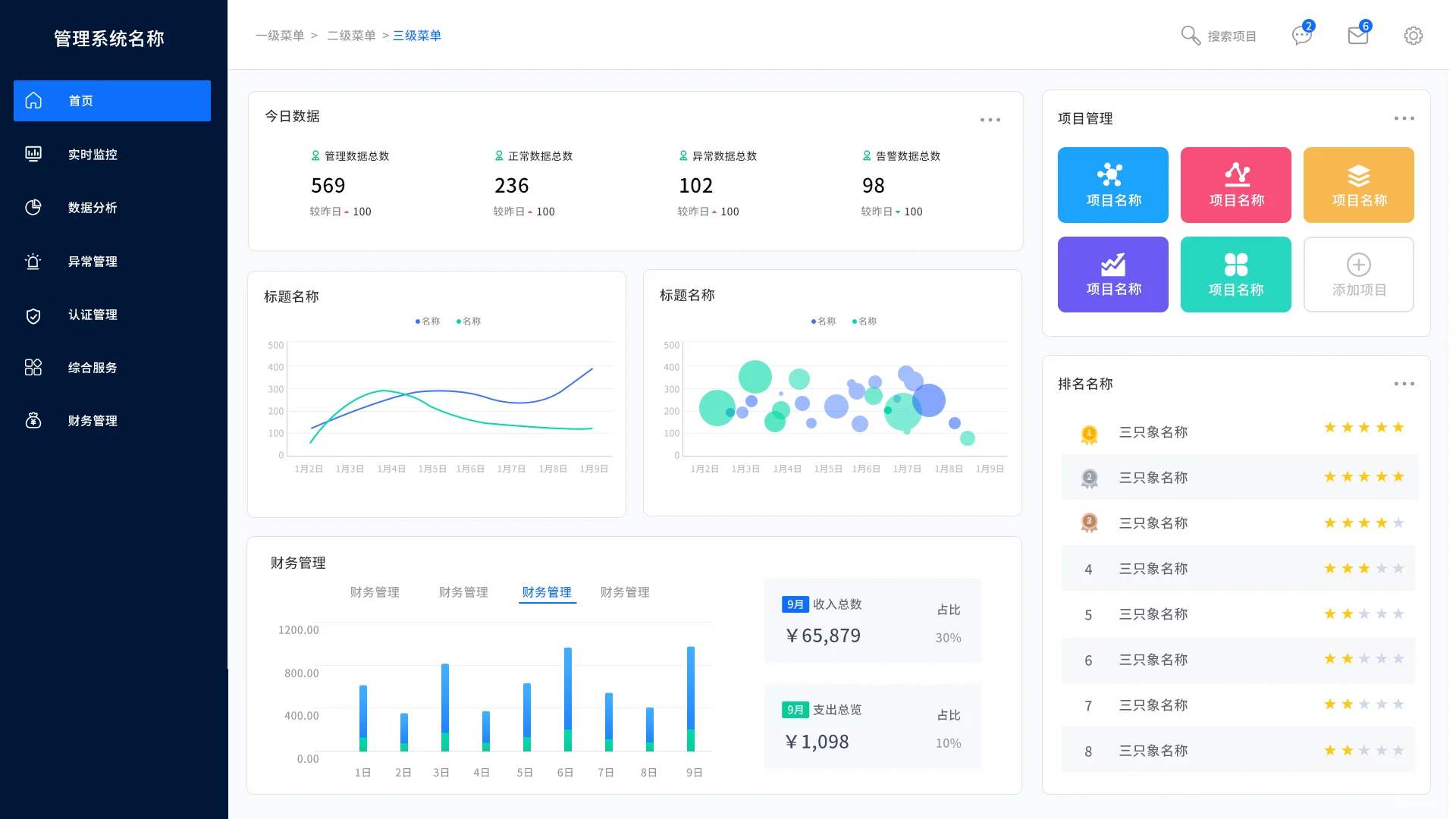Navigate to 一级菜单 breadcrumb link

(x=280, y=36)
